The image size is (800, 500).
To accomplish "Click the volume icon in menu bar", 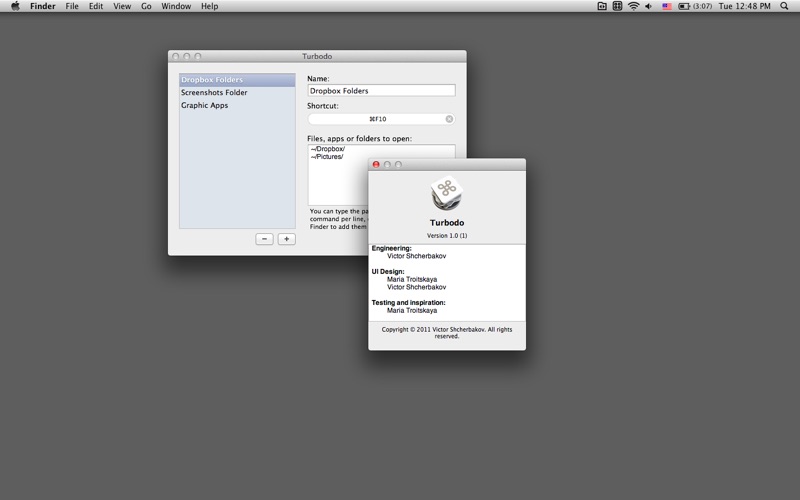I will [x=648, y=6].
